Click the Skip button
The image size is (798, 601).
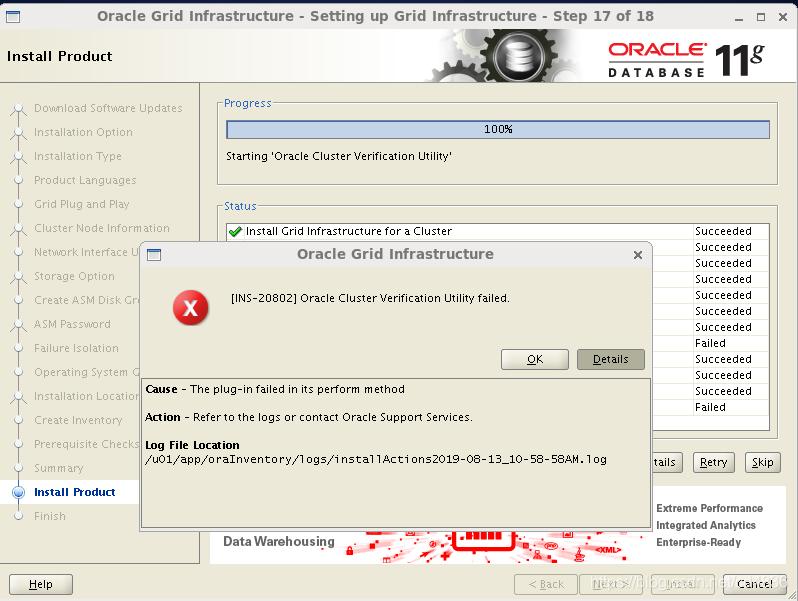click(x=762, y=462)
